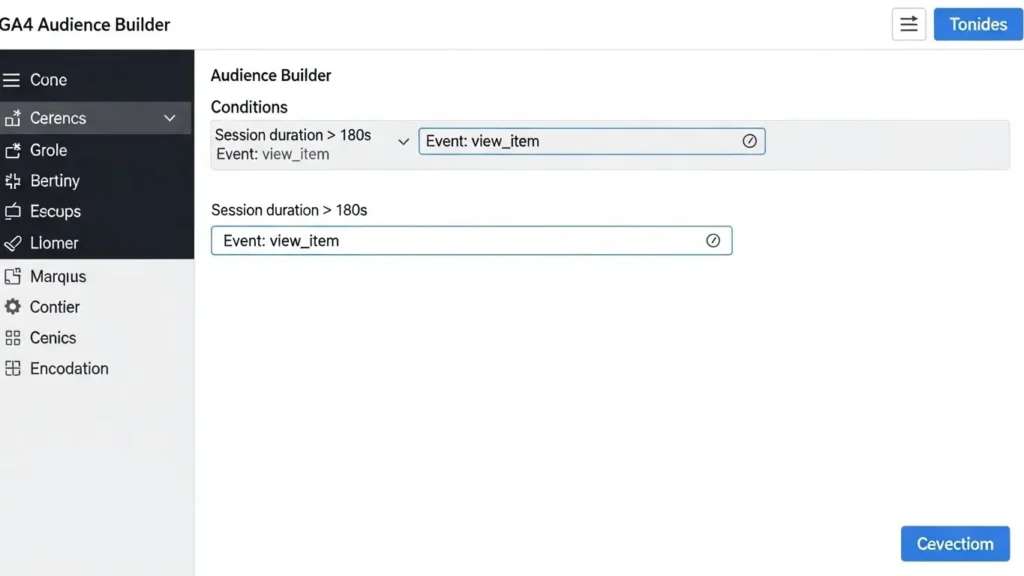Click the hamburger icon next to Cone
This screenshot has height=576, width=1024.
[12, 80]
